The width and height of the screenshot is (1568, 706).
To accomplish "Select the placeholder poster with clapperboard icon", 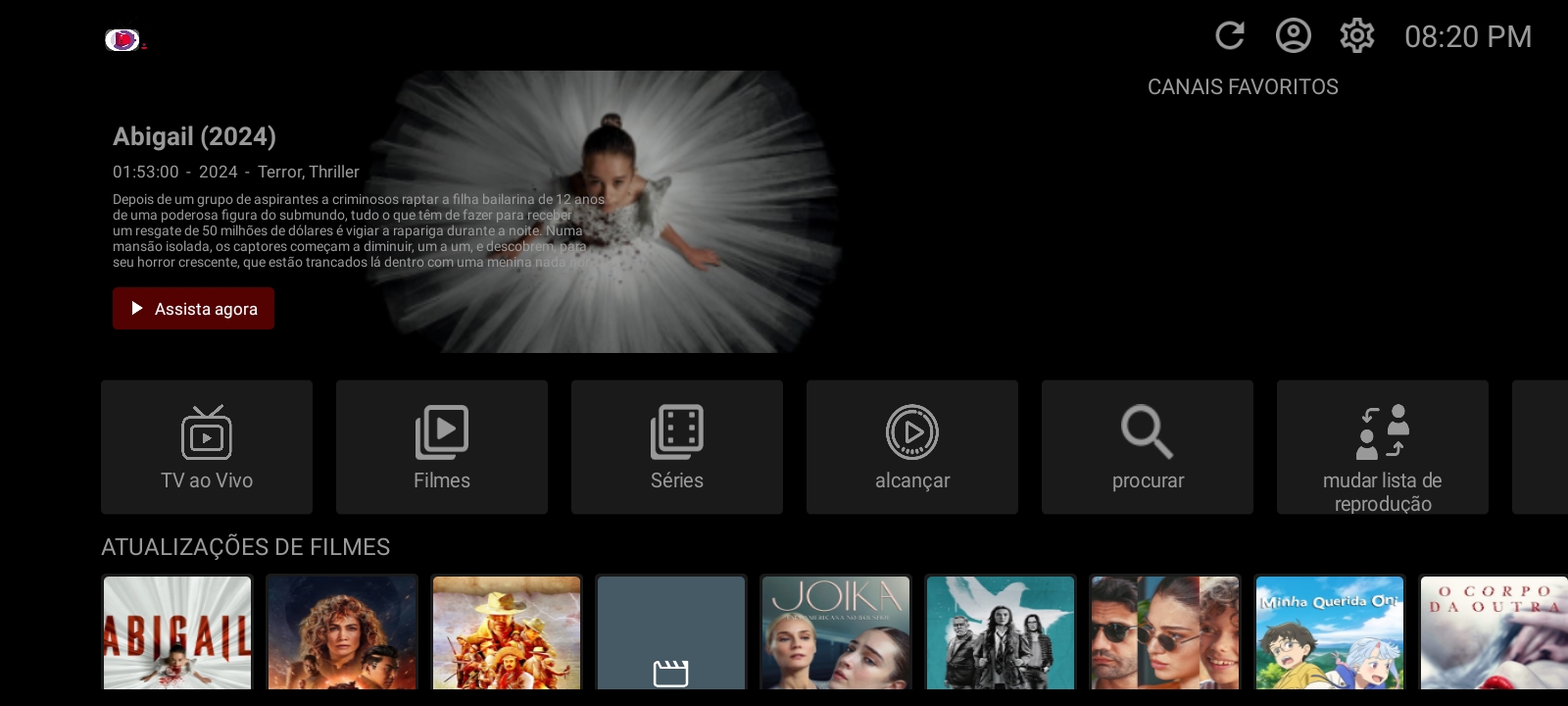I will 671,632.
